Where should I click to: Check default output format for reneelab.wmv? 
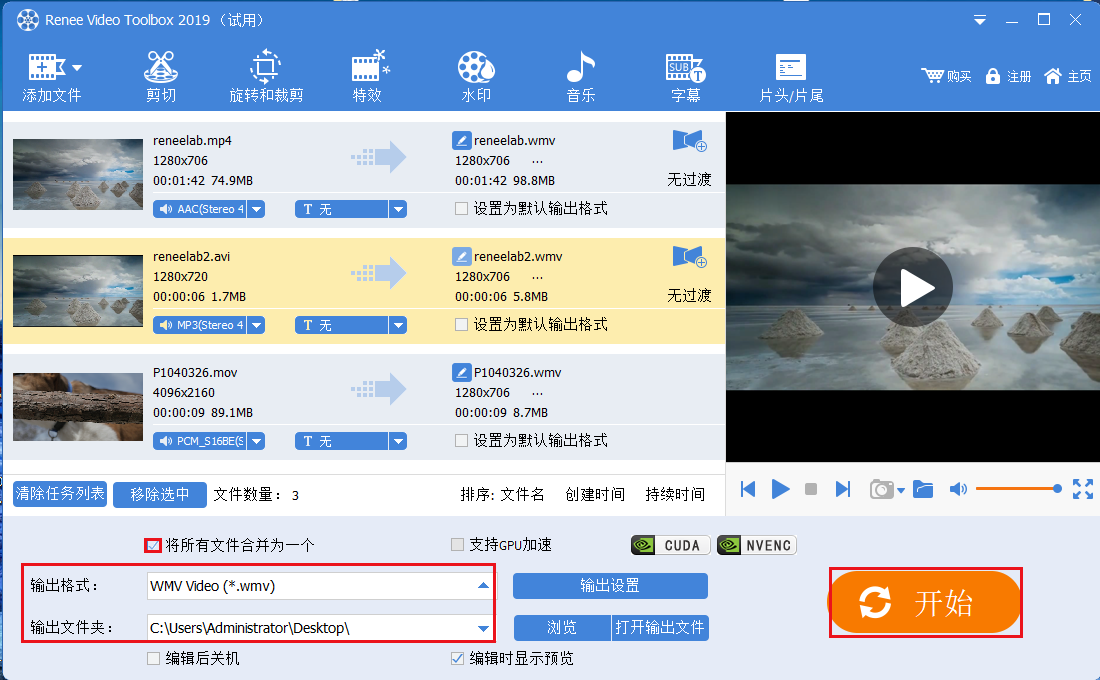pos(461,208)
